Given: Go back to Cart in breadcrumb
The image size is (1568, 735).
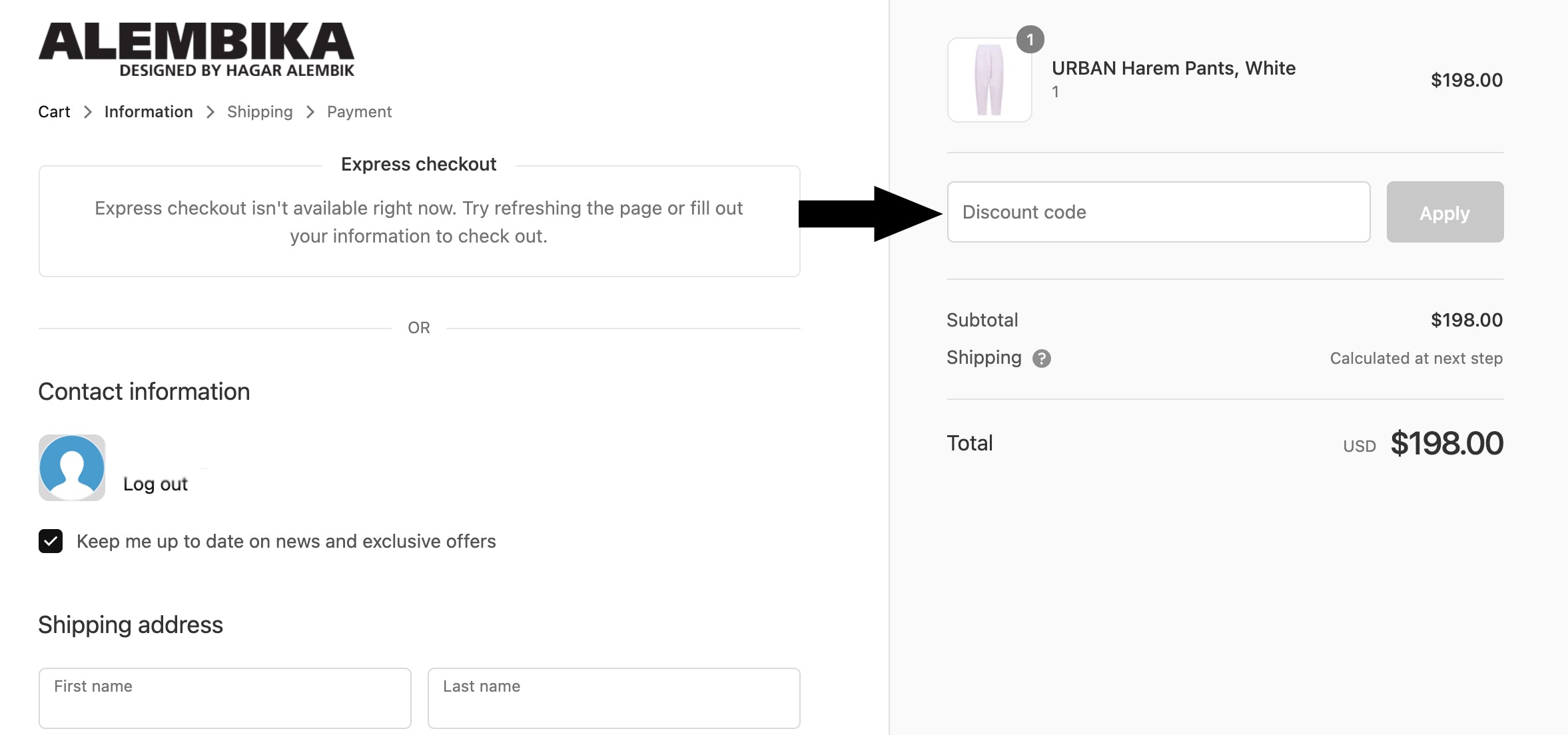Looking at the screenshot, I should click(x=54, y=112).
